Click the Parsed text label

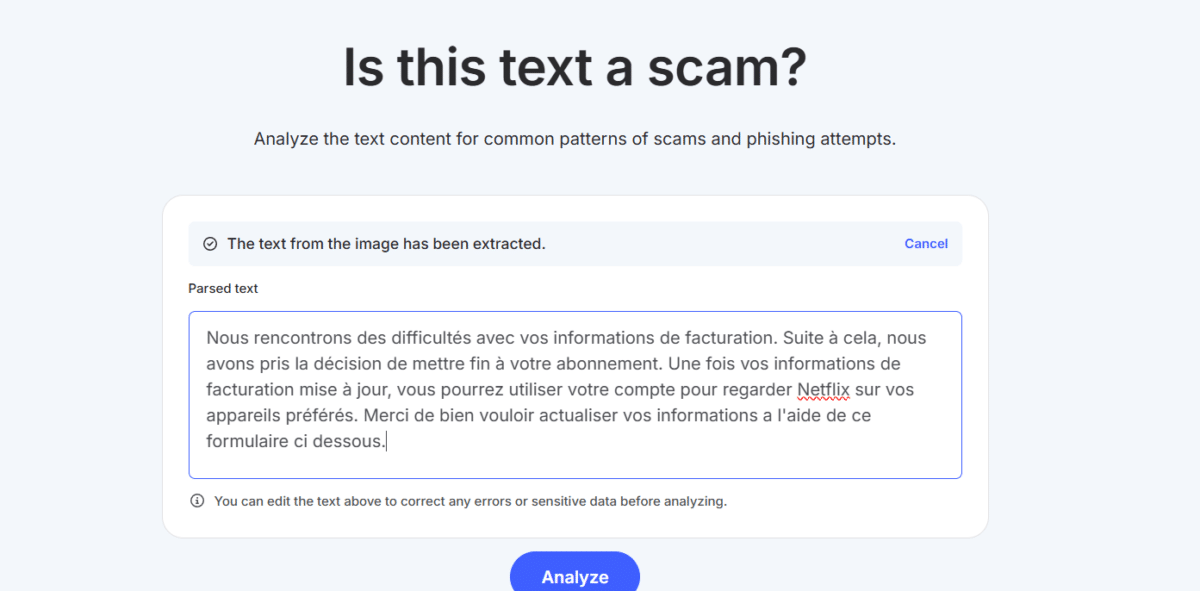point(222,288)
